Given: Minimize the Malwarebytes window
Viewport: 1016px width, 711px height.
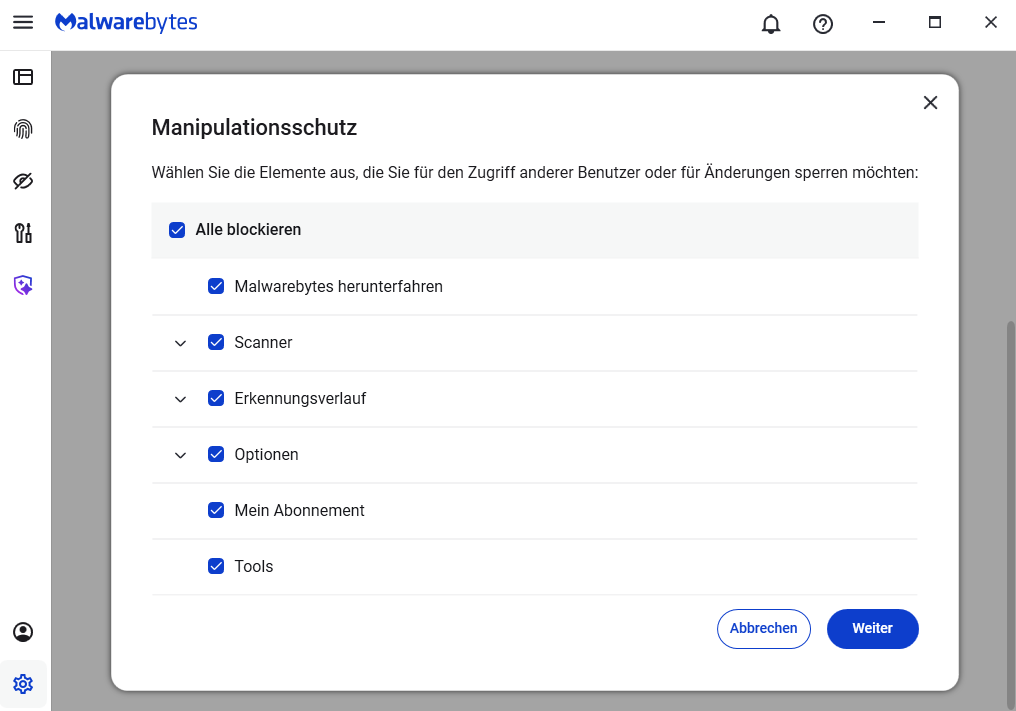Looking at the screenshot, I should pos(879,22).
